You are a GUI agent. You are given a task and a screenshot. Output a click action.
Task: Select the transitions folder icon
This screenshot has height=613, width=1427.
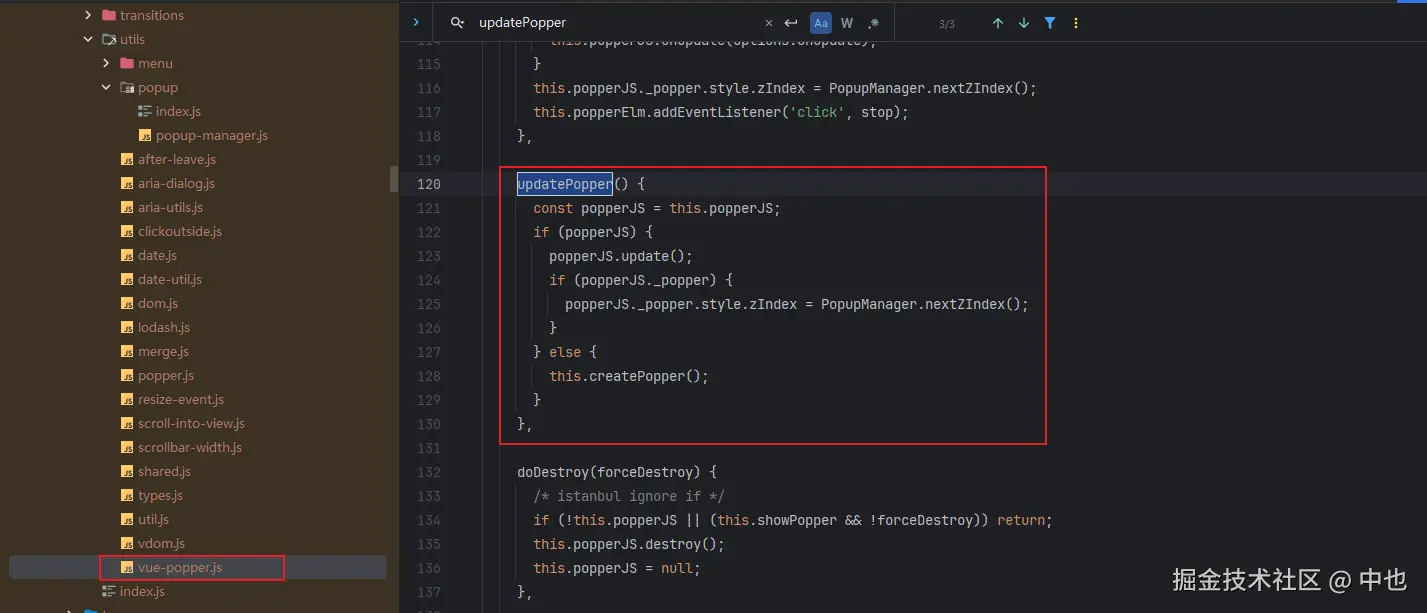[109, 15]
